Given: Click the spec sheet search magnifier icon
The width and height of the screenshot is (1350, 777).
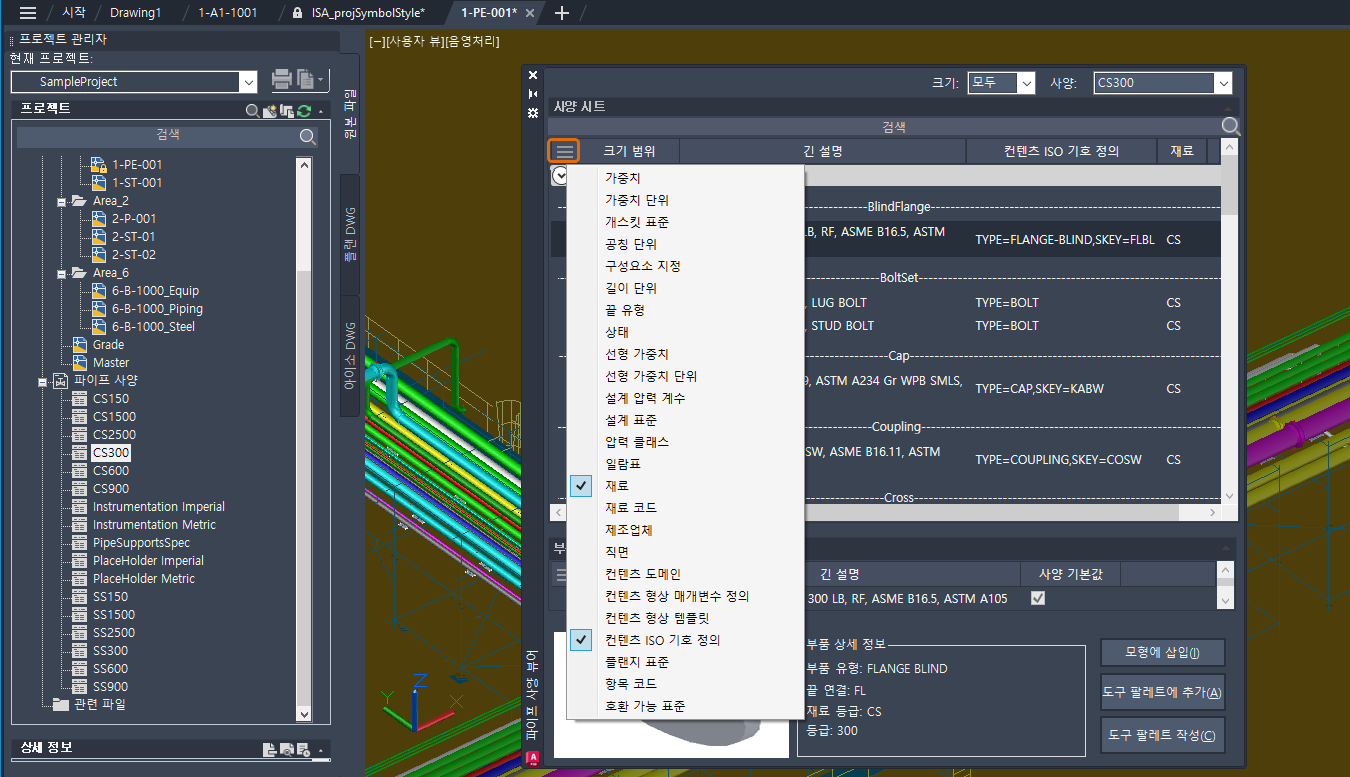Looking at the screenshot, I should click(x=1231, y=126).
